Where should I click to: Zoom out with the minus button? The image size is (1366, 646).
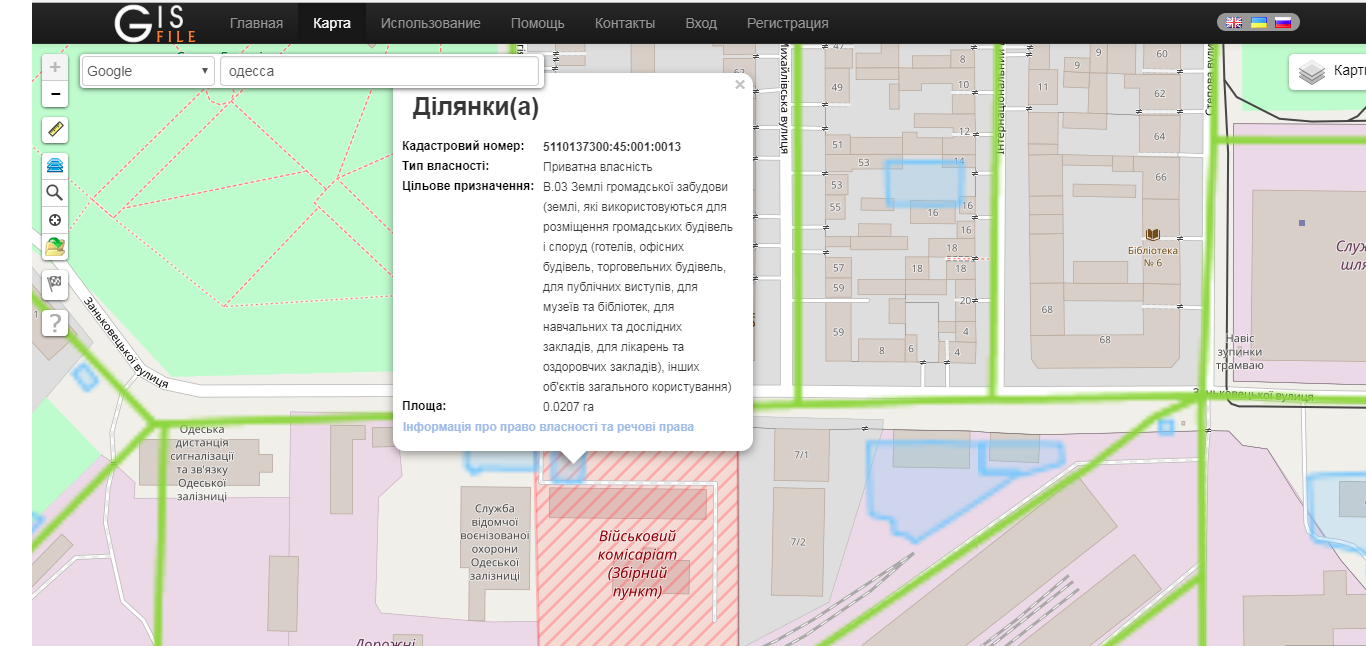click(x=55, y=95)
